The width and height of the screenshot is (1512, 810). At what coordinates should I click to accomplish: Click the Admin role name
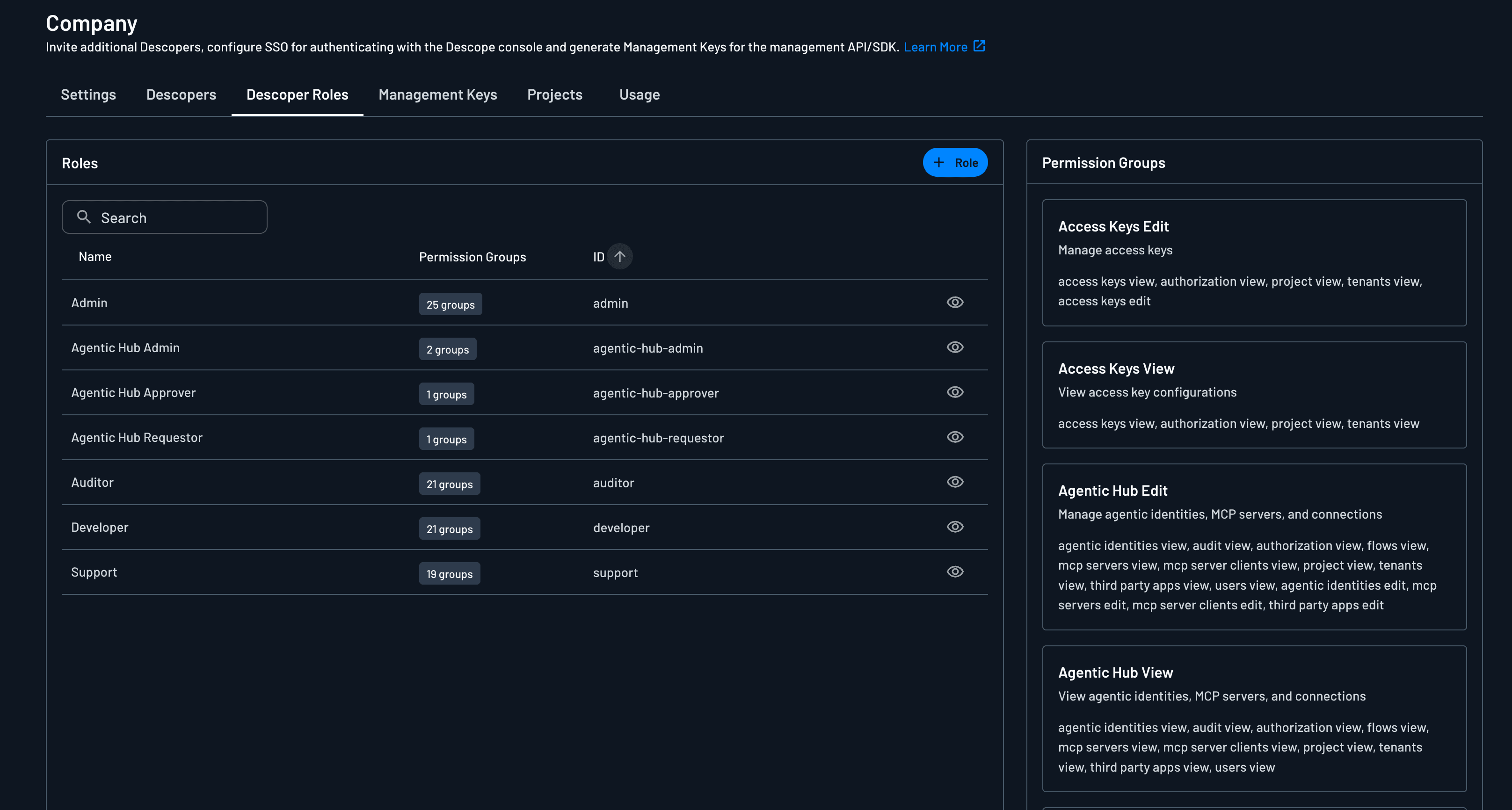[x=89, y=303]
